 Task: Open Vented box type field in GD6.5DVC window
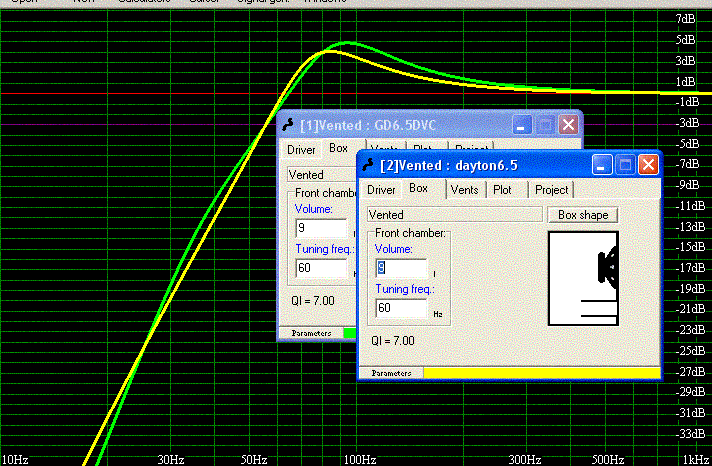pyautogui.click(x=322, y=175)
